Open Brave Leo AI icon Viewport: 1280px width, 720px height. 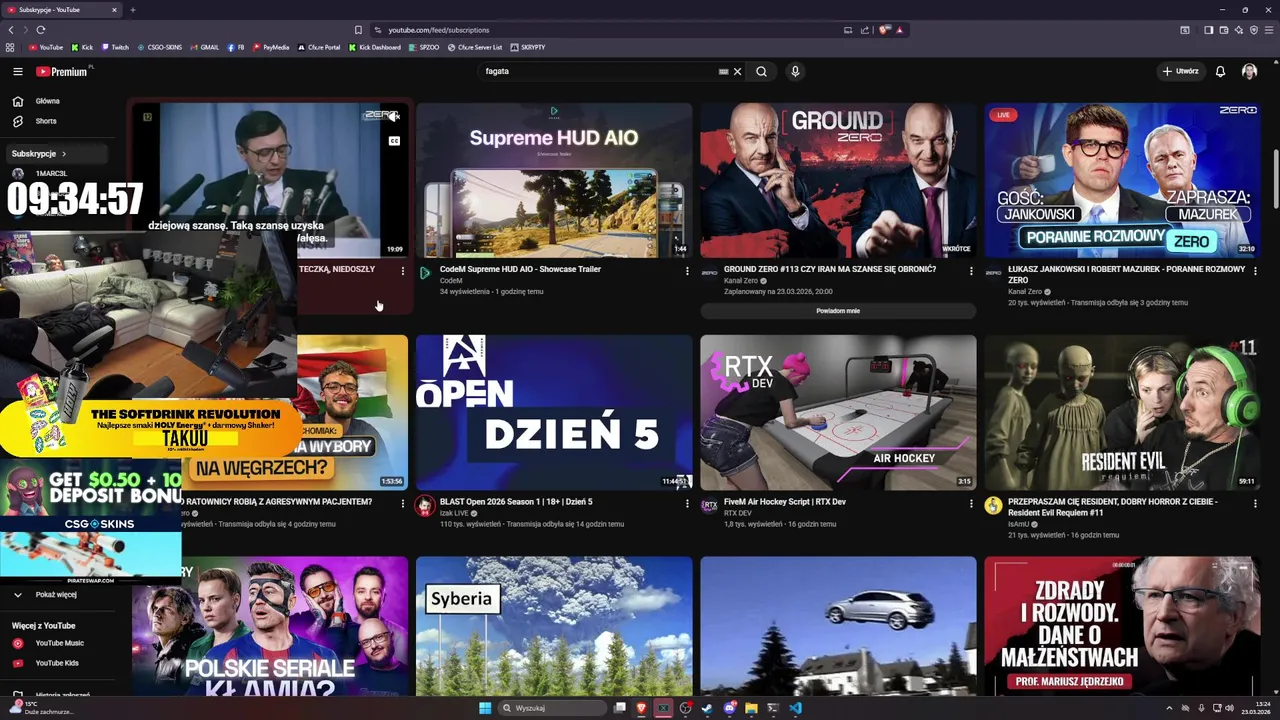pyautogui.click(x=1238, y=30)
